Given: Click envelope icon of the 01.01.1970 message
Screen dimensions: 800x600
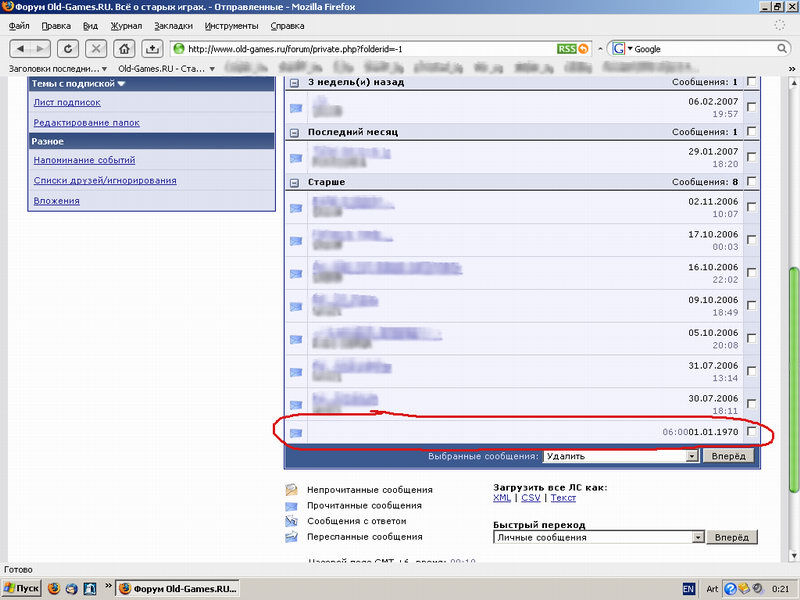Looking at the screenshot, I should pyautogui.click(x=296, y=432).
